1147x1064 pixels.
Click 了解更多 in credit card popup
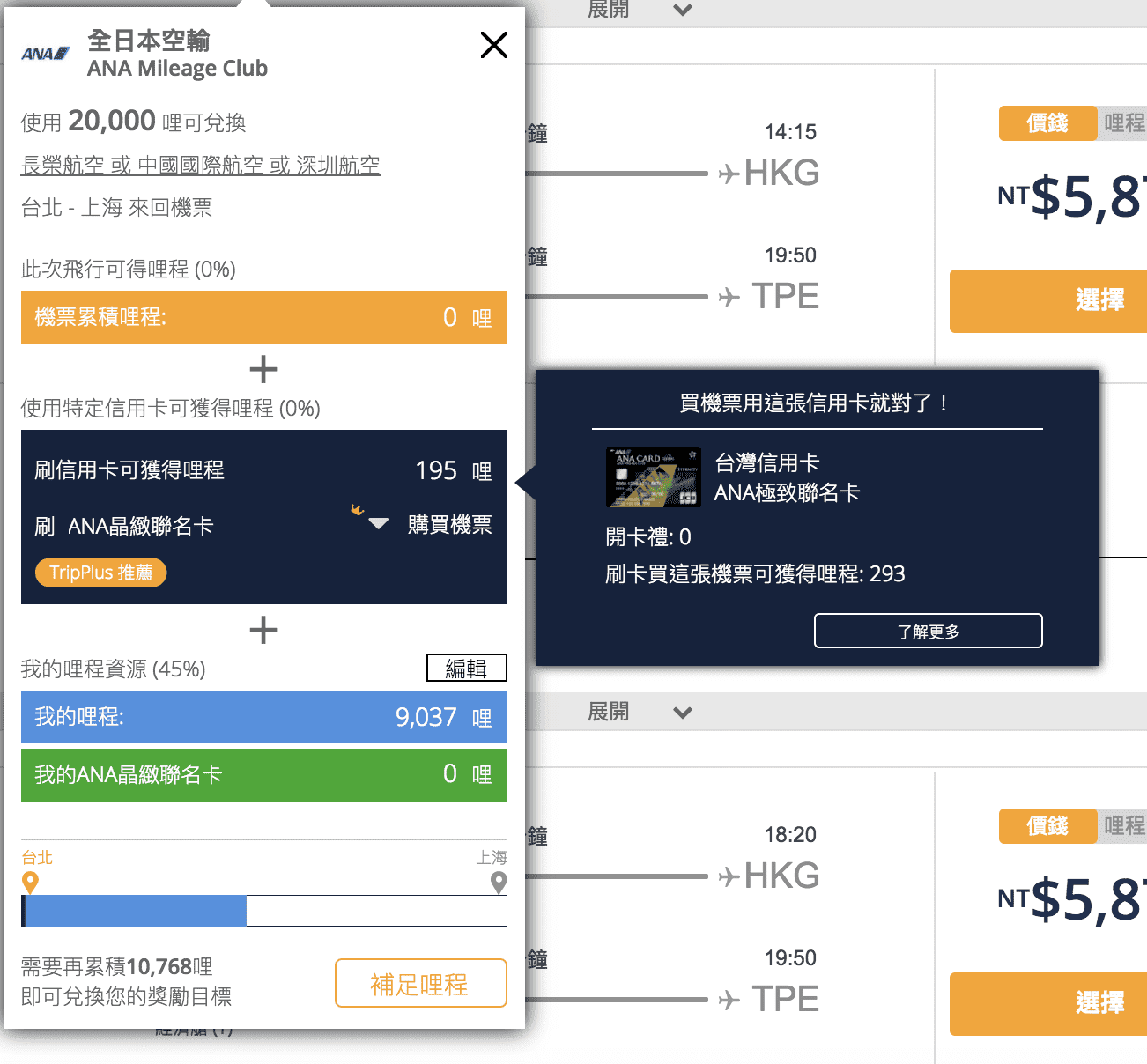(x=929, y=631)
